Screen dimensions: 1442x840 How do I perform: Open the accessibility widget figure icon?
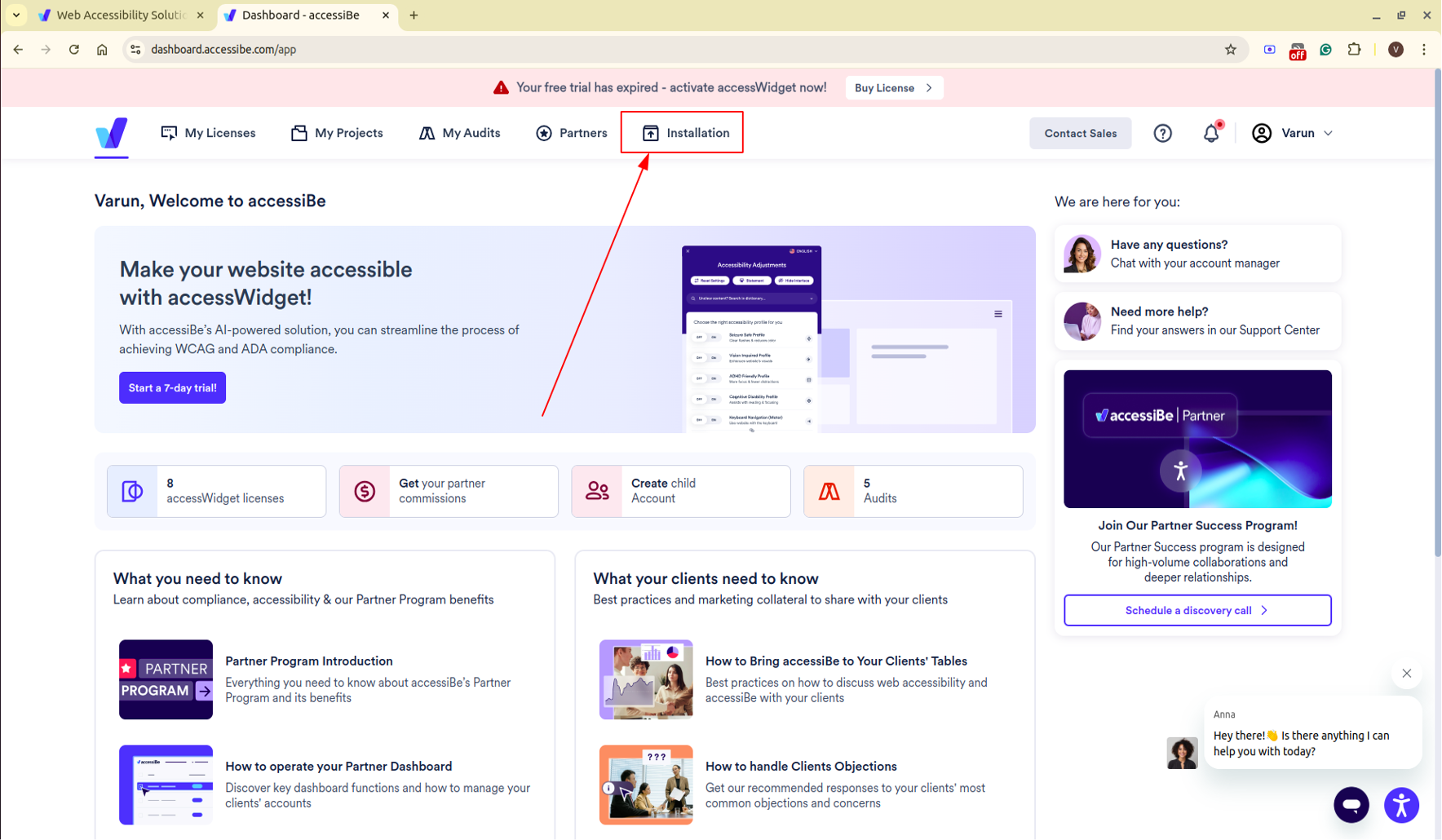pos(1401,805)
